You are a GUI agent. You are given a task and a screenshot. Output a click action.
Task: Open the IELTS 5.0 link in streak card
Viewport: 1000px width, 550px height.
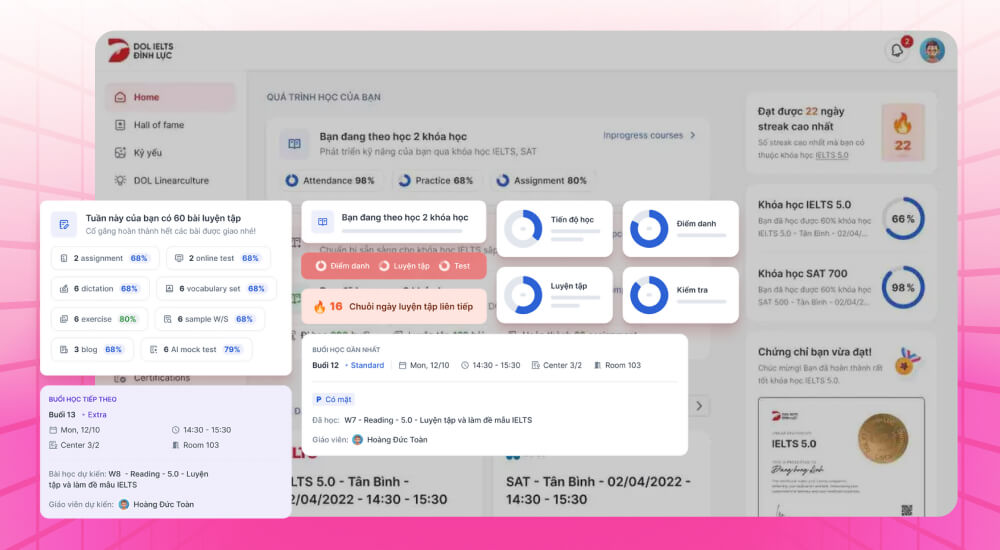point(831,155)
